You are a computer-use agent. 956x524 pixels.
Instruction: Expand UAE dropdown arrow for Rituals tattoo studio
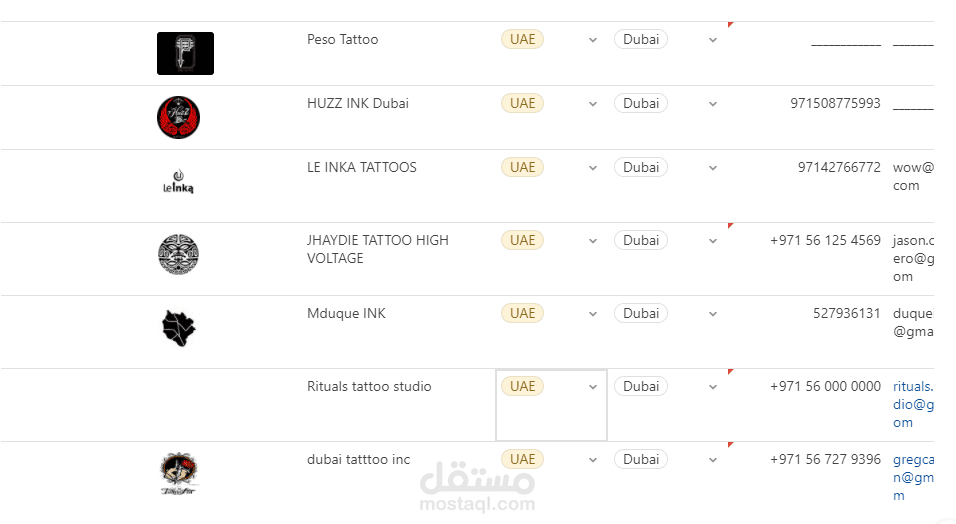(592, 387)
